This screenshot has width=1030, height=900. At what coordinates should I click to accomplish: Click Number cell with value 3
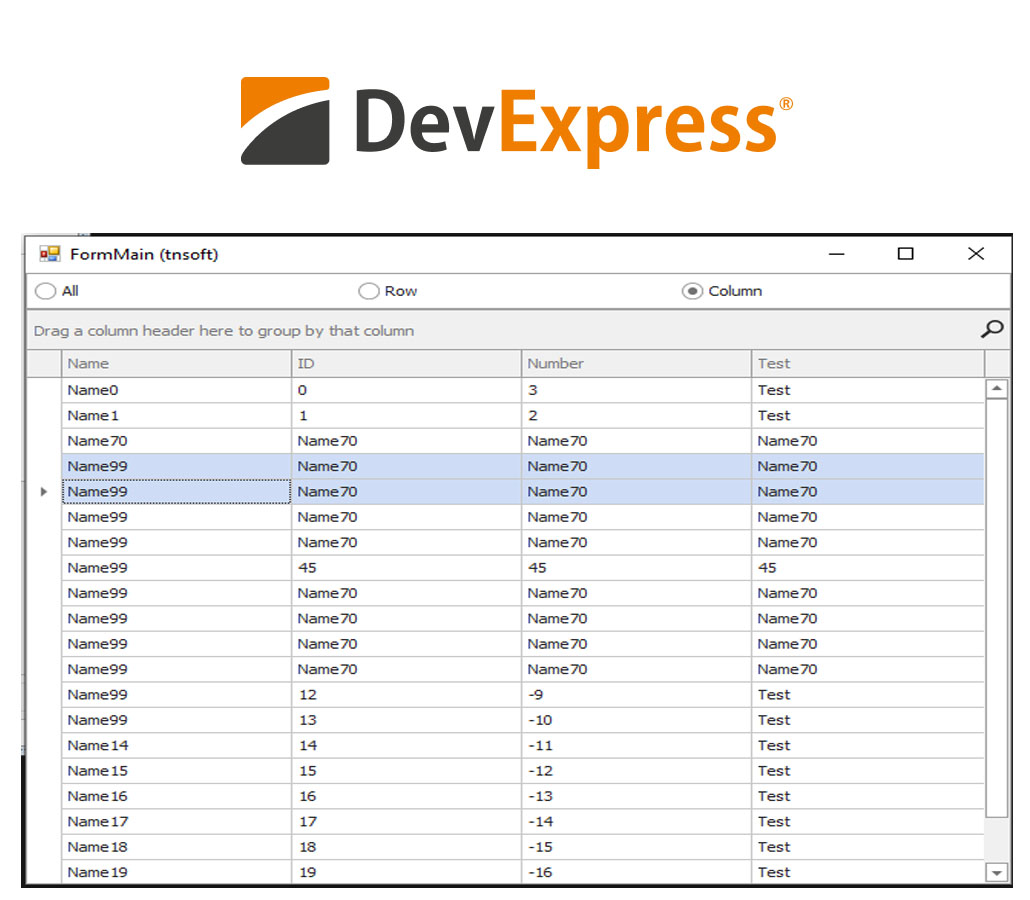pos(636,390)
